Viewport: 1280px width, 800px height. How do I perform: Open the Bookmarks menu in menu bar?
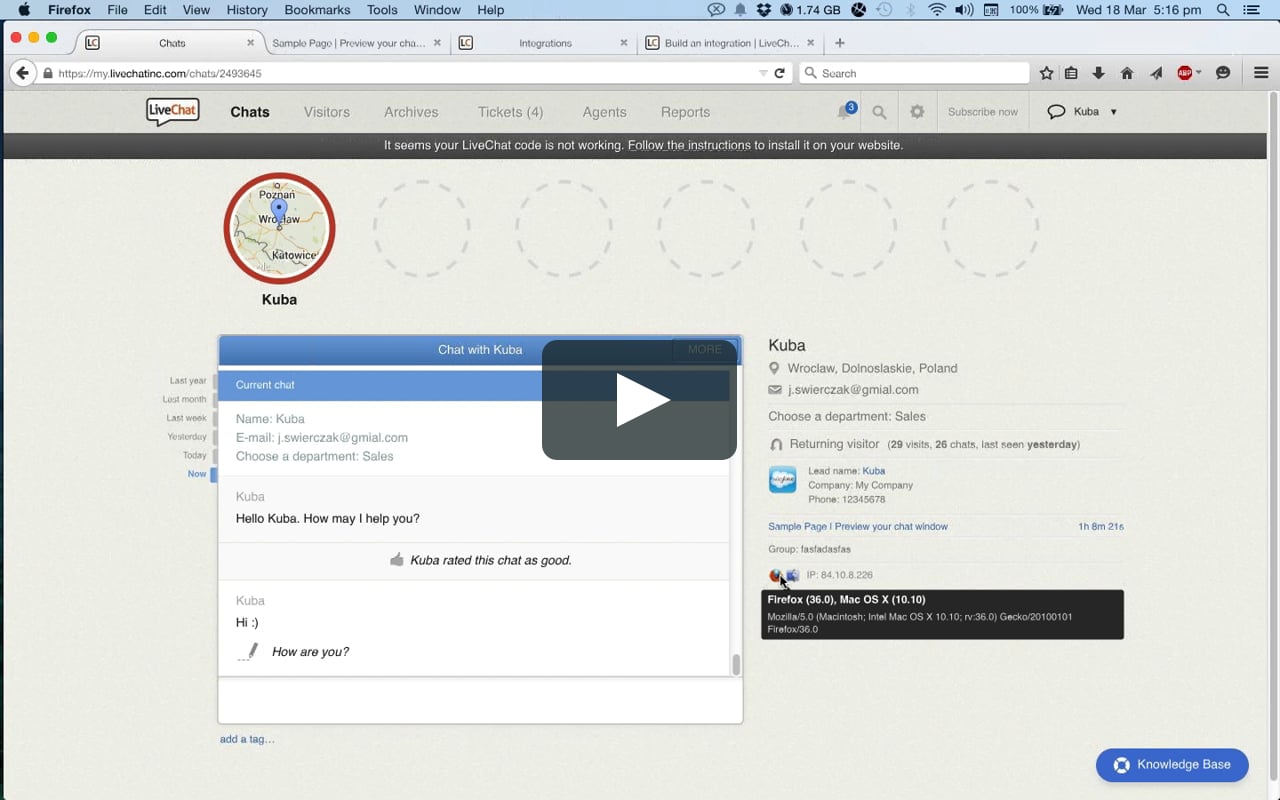(317, 10)
